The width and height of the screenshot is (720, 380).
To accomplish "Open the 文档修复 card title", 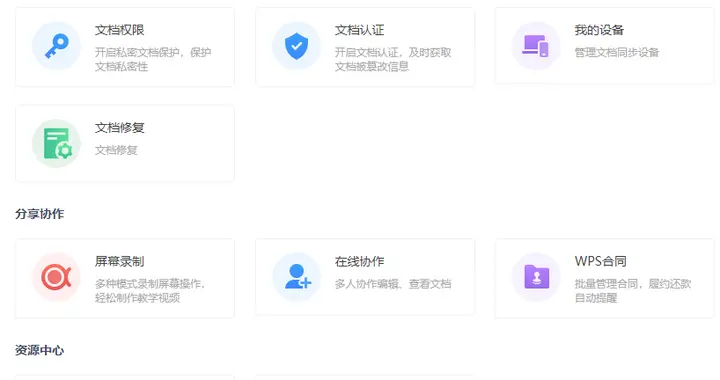I will (x=119, y=128).
